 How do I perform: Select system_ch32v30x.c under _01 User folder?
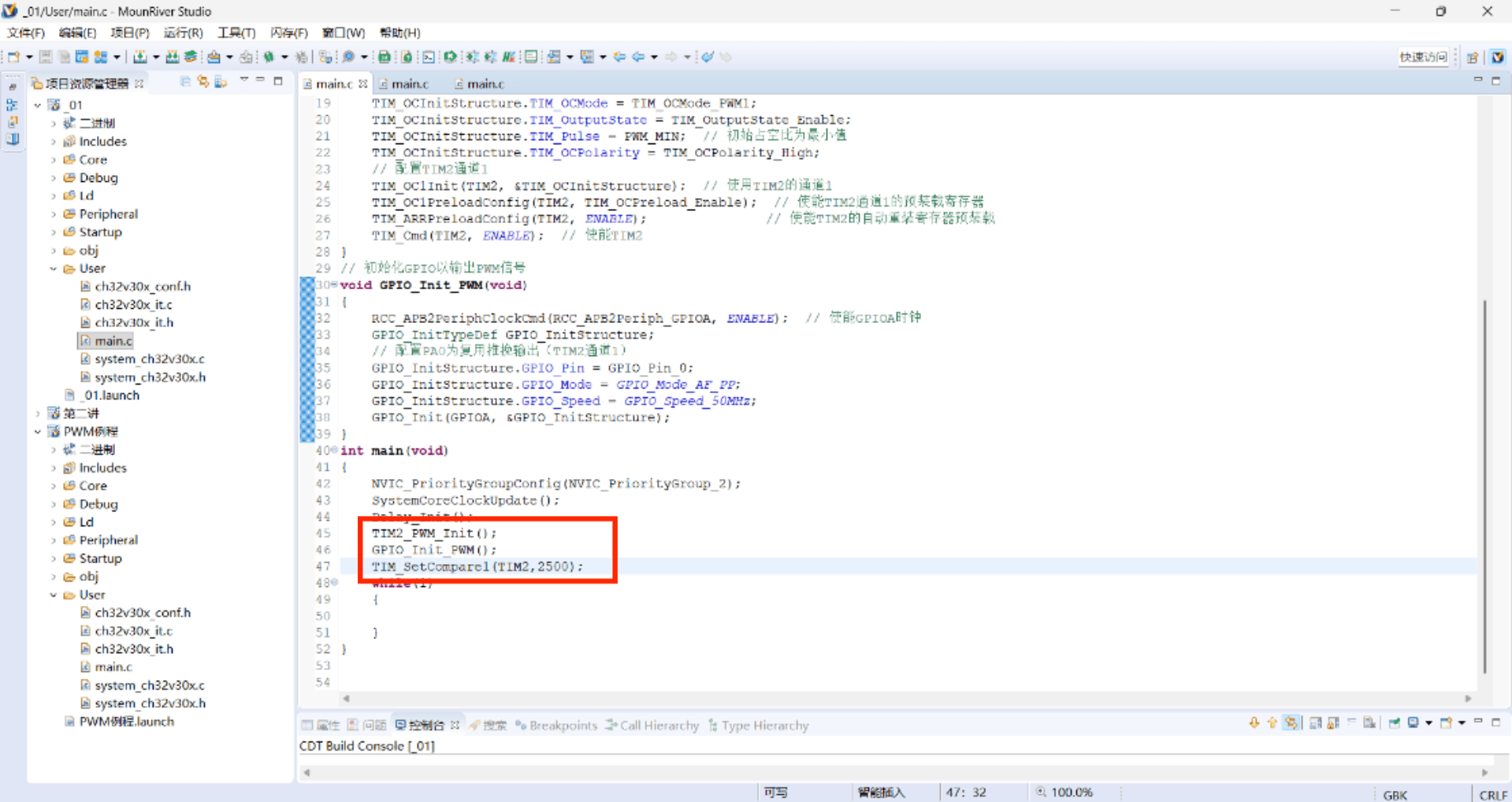pos(149,359)
